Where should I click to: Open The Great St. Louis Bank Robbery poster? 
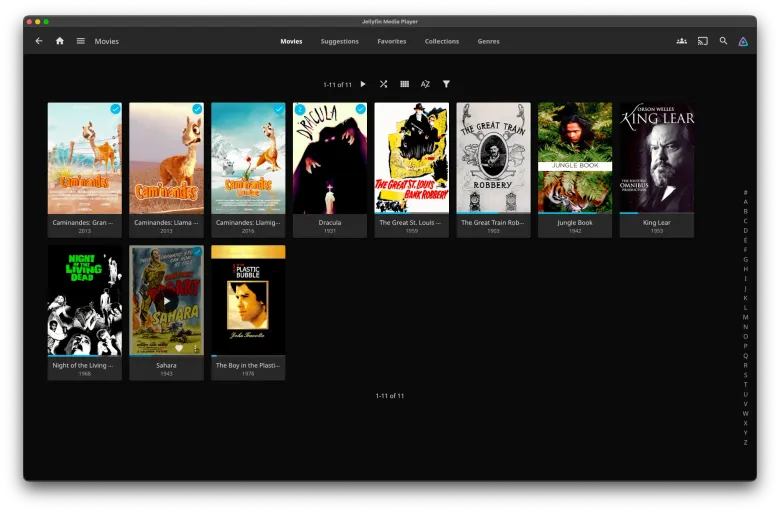tap(411, 158)
